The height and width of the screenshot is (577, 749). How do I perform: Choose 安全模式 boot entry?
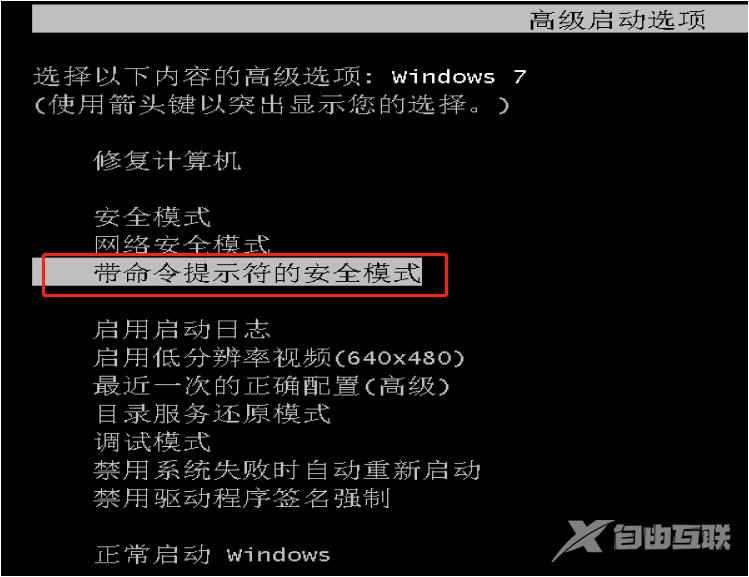click(x=152, y=217)
